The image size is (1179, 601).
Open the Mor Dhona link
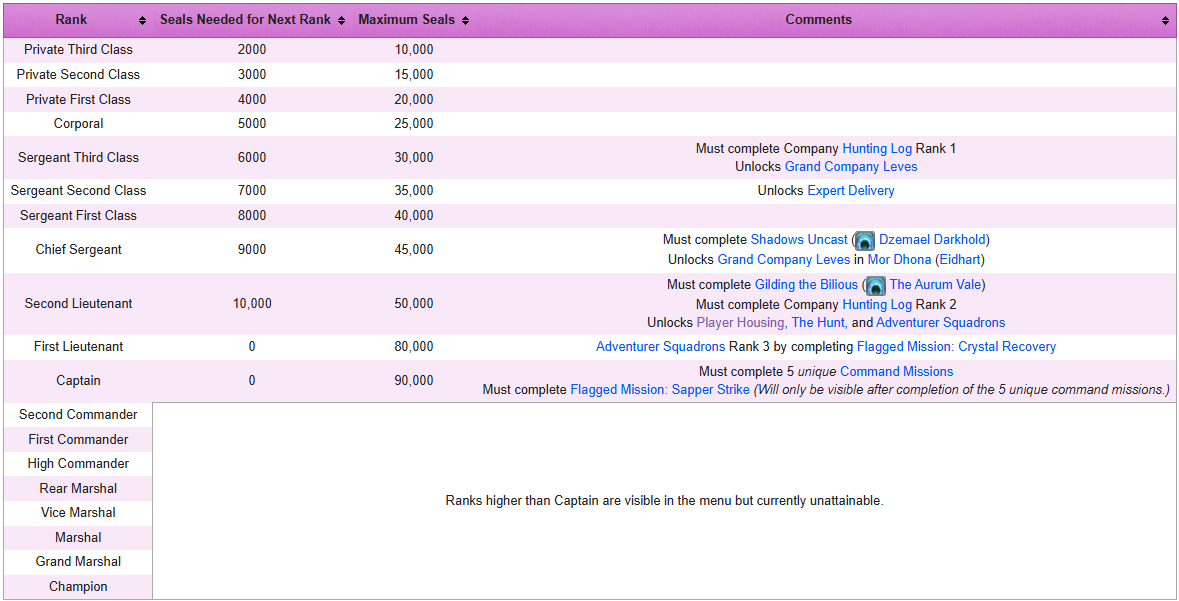point(899,260)
